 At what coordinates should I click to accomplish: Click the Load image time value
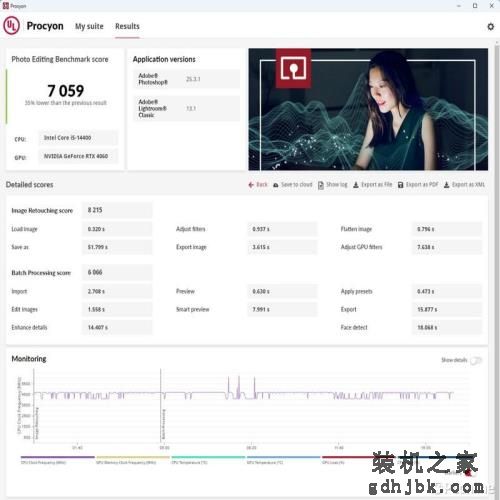tap(117, 229)
